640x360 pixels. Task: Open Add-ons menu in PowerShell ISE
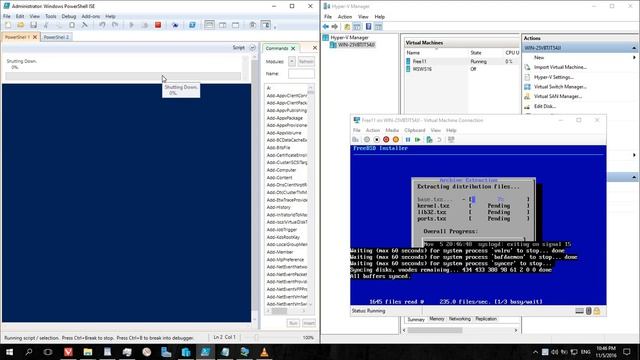pyautogui.click(x=91, y=16)
